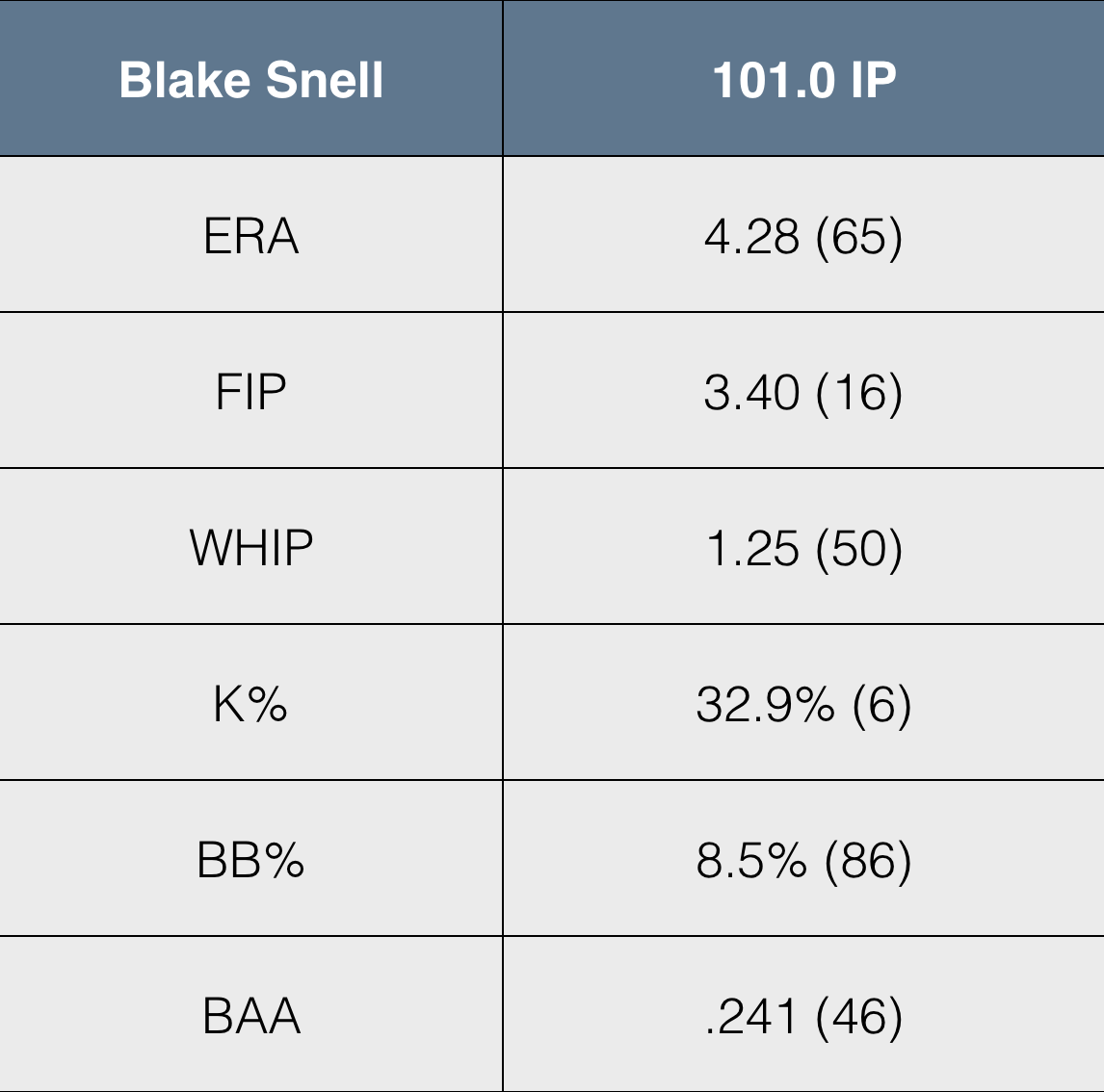Viewport: 1104px width, 1092px height.
Task: Click the BB% row label
Action: point(250,860)
